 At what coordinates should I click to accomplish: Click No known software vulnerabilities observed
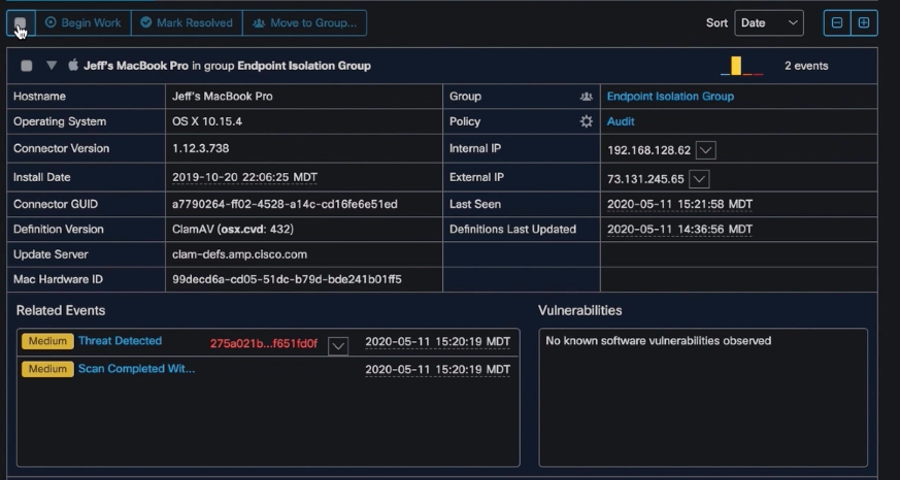coord(658,341)
